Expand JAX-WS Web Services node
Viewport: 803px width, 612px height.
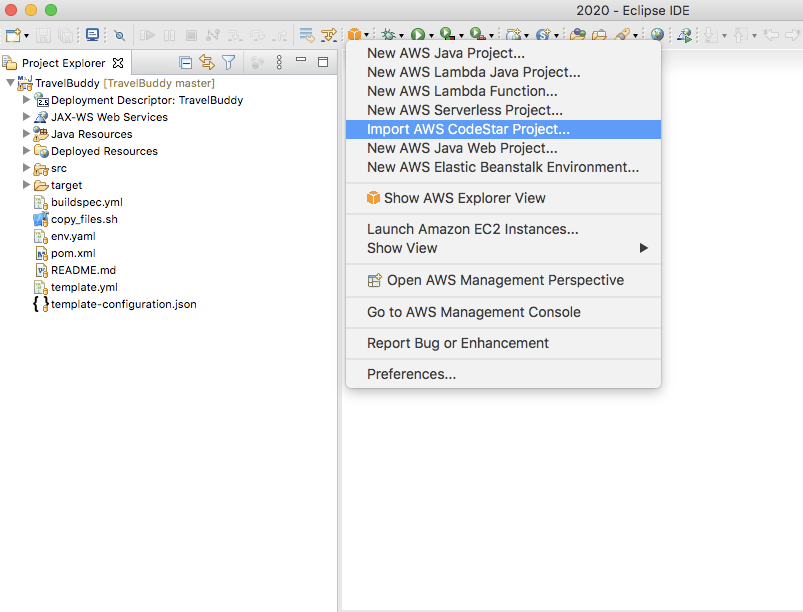click(26, 116)
